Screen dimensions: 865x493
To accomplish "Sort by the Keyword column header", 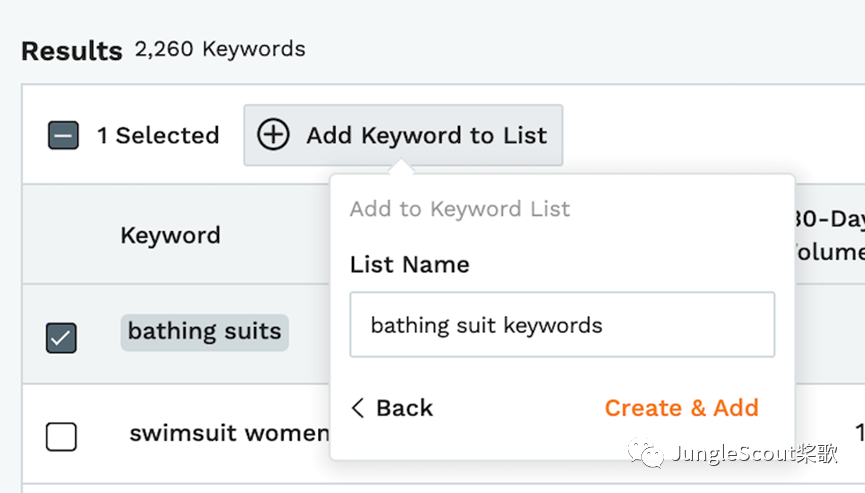I will coord(170,235).
